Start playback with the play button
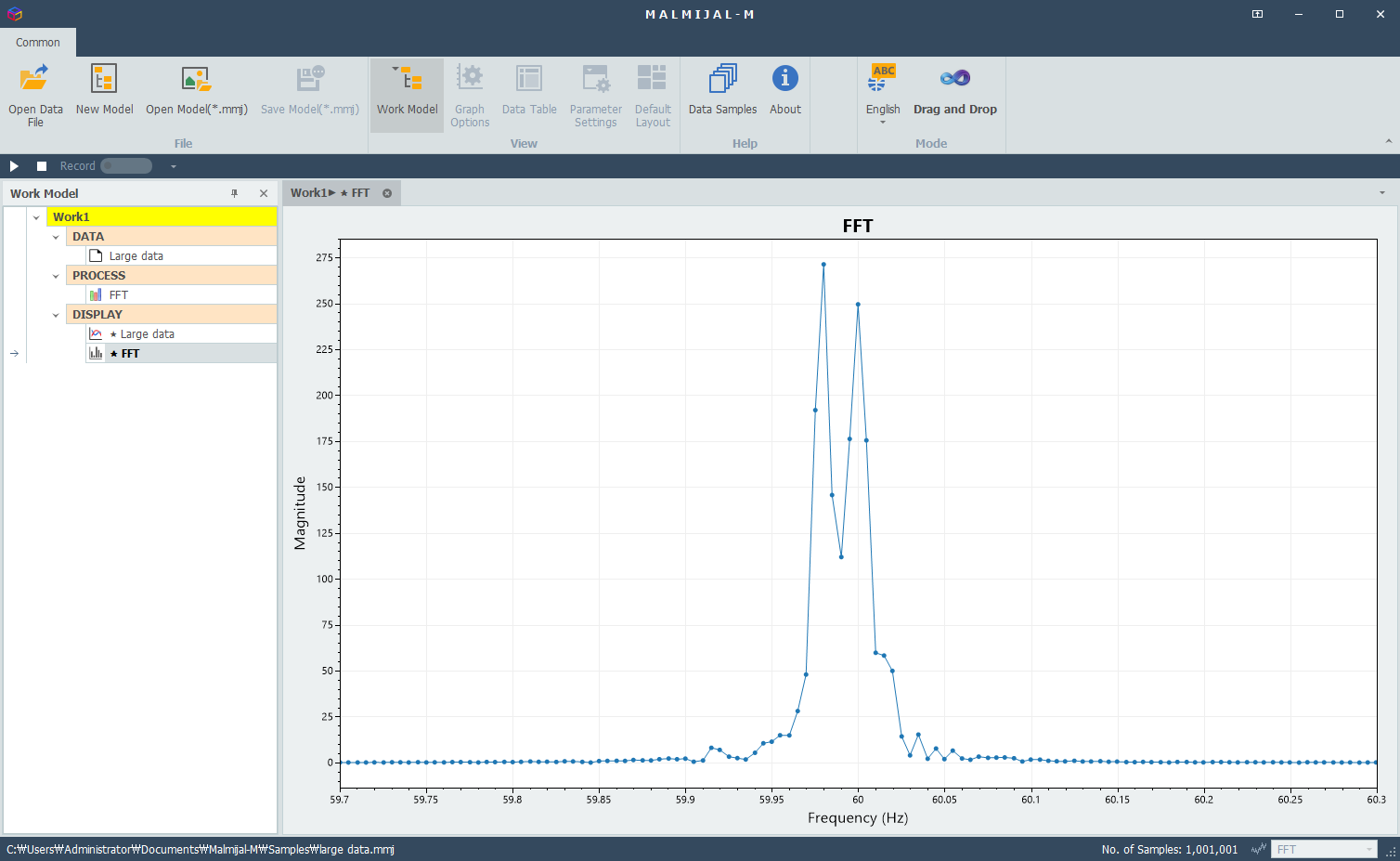 (14, 166)
